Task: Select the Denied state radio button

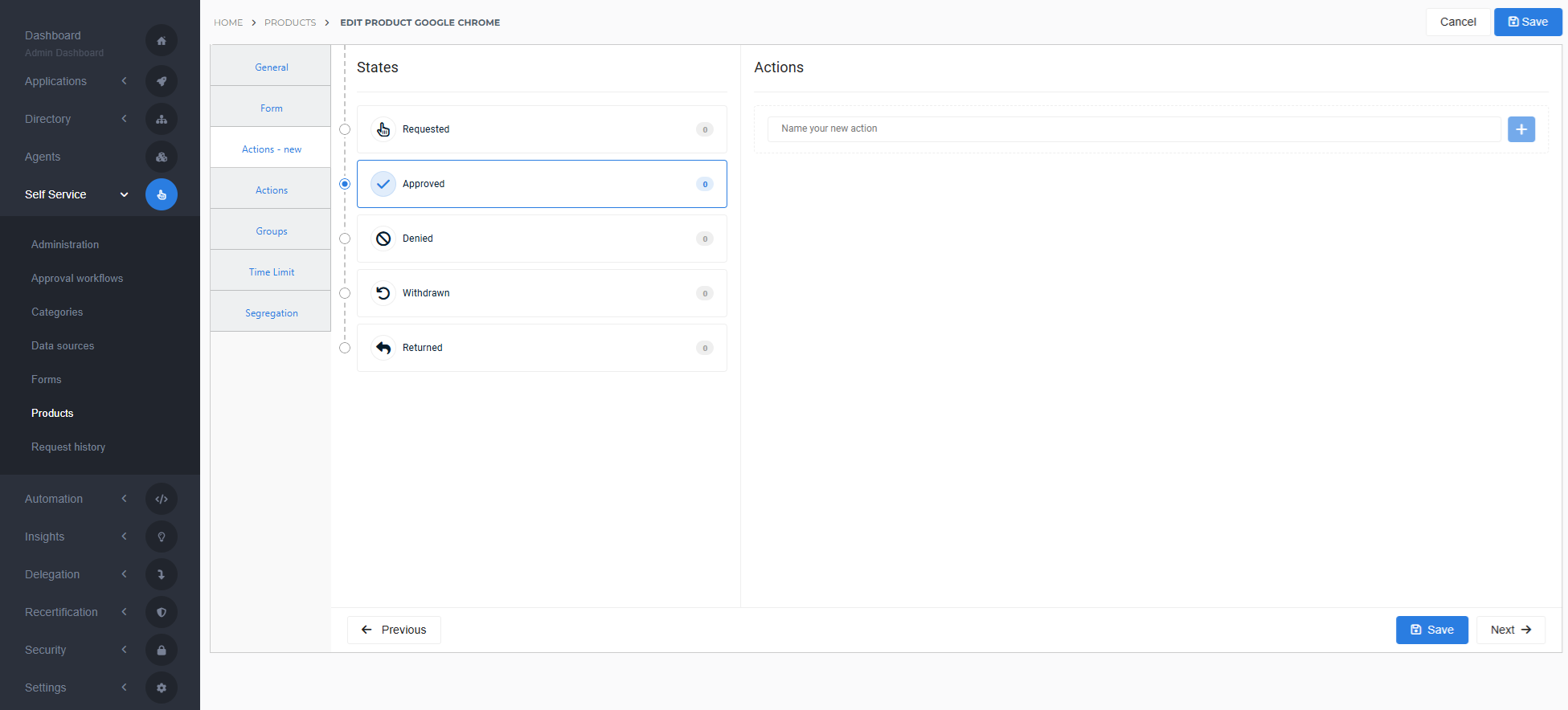Action: (345, 239)
